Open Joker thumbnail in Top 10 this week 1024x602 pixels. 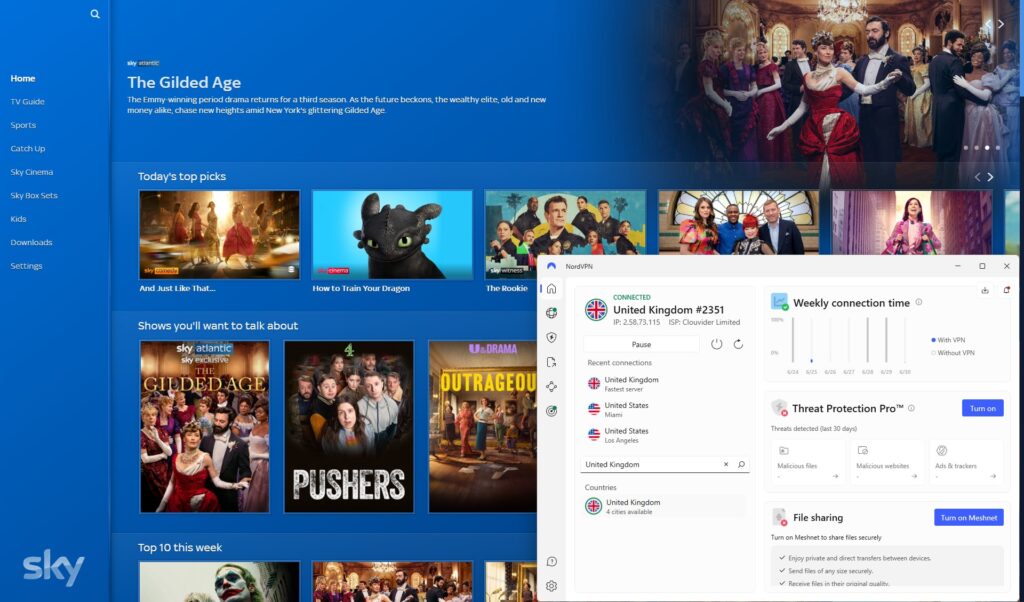[219, 581]
